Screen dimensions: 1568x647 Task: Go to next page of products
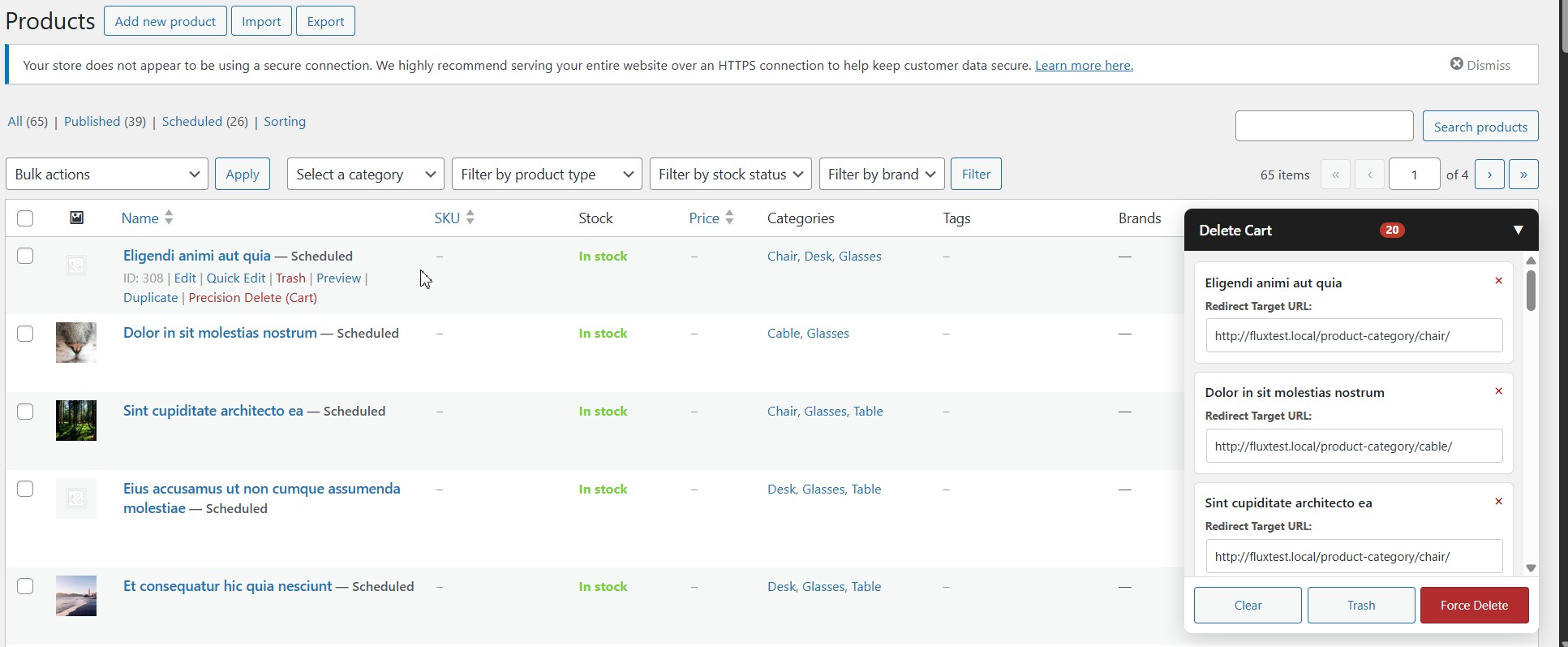click(x=1489, y=174)
